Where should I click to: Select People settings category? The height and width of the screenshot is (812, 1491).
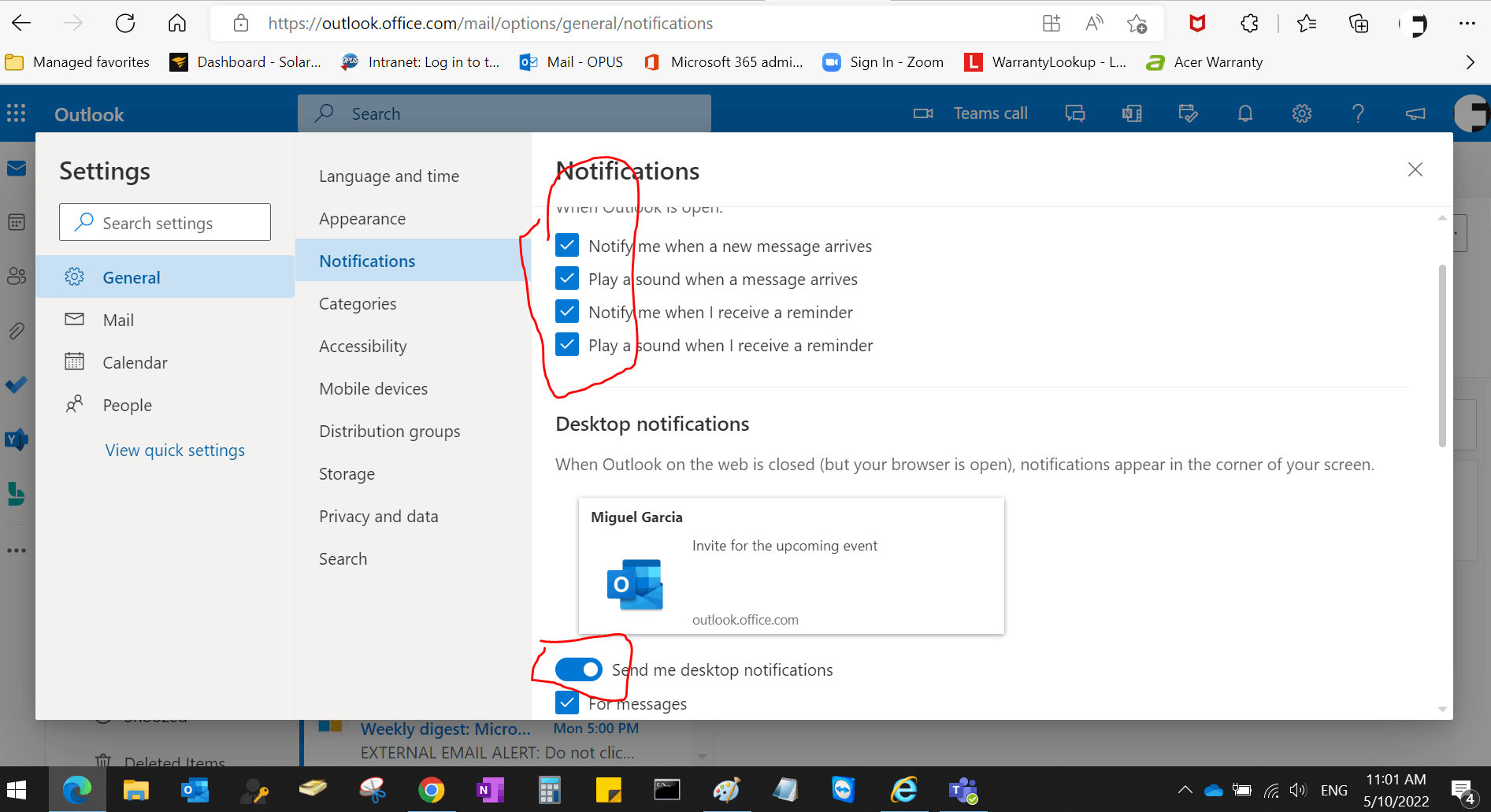[165, 405]
